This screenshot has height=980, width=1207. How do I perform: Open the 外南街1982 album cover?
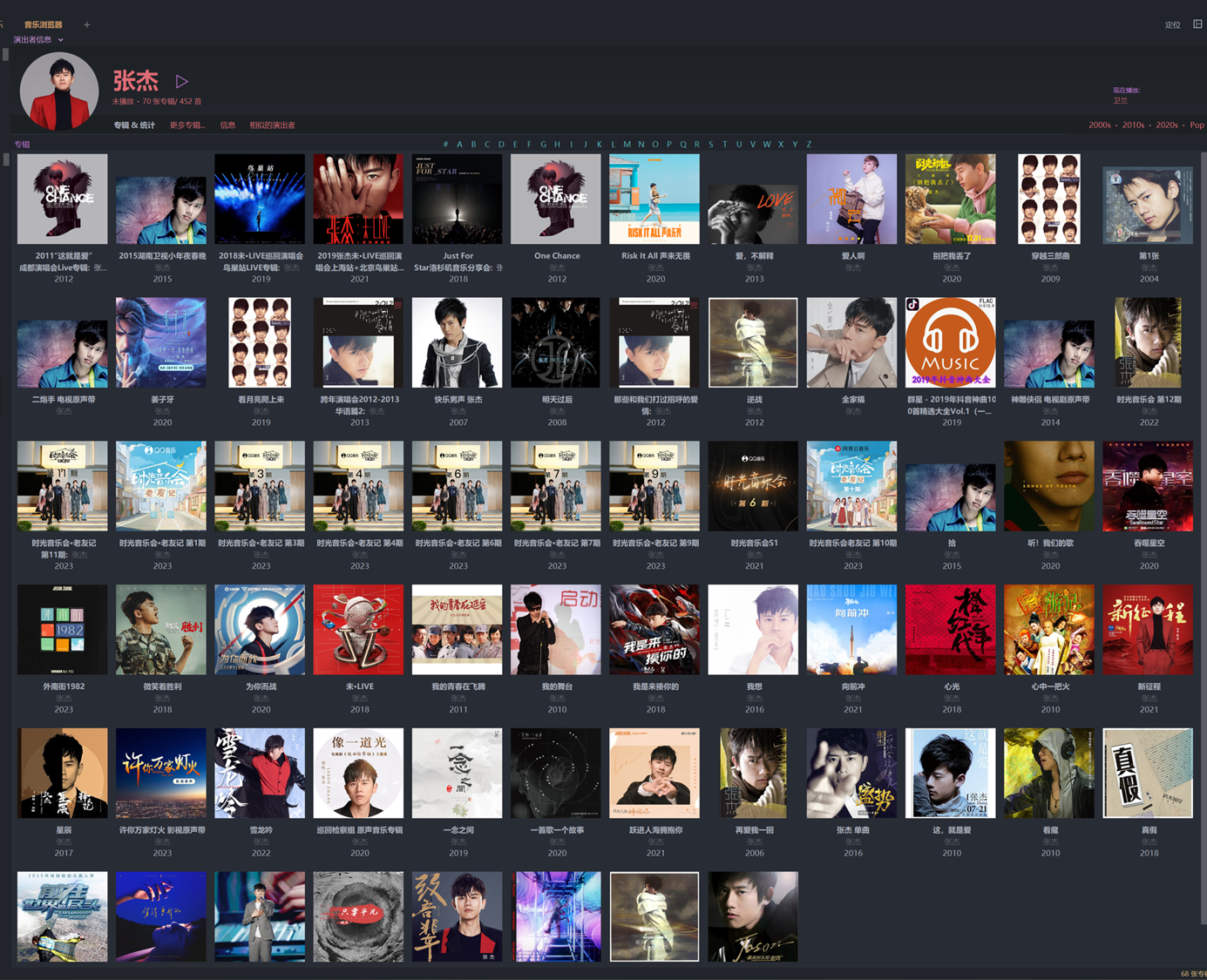[63, 630]
